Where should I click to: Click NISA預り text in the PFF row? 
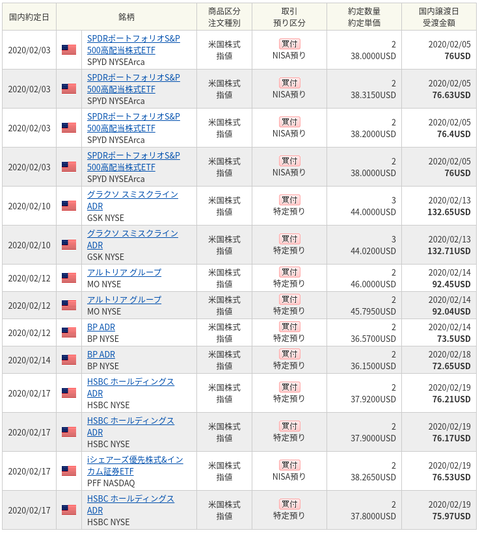click(289, 477)
